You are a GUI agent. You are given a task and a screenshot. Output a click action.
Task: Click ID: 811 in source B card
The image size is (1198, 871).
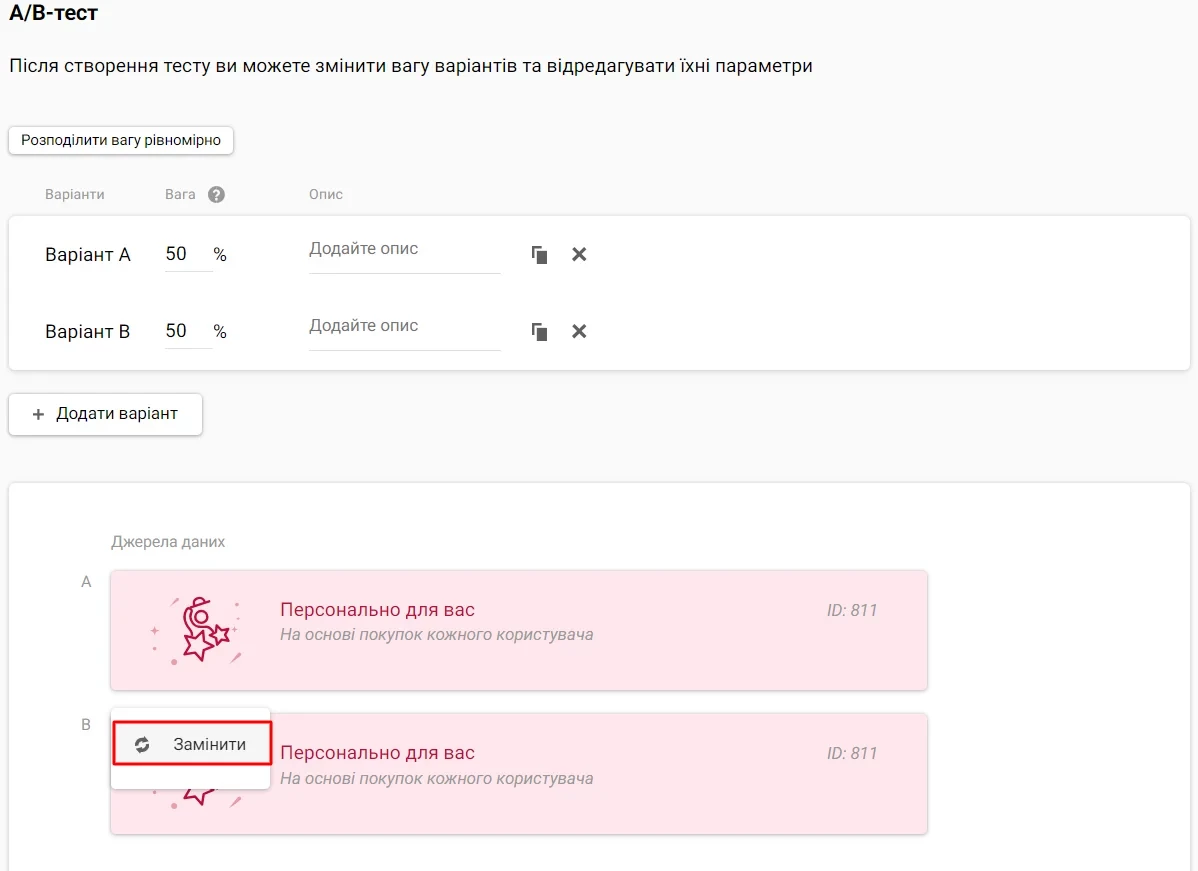click(x=852, y=753)
